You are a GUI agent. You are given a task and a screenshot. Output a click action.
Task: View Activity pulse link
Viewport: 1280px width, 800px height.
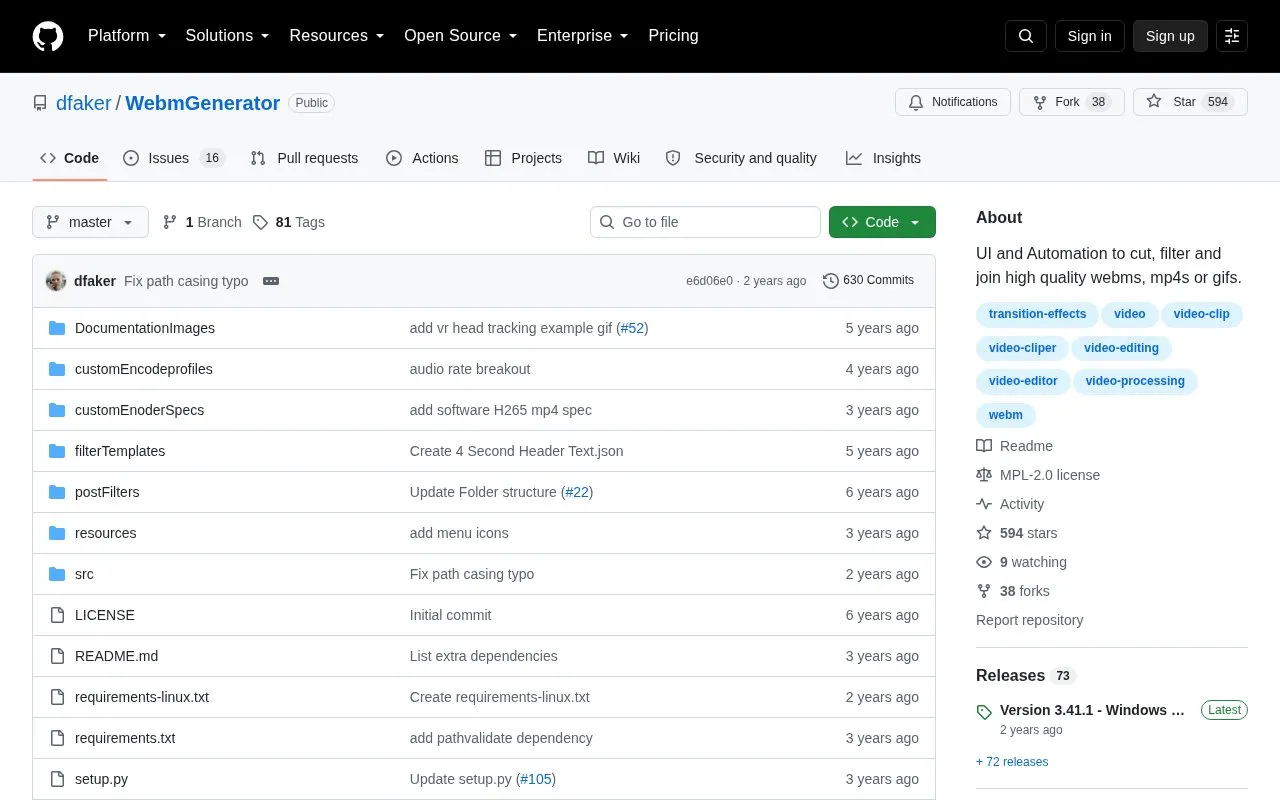(1010, 504)
